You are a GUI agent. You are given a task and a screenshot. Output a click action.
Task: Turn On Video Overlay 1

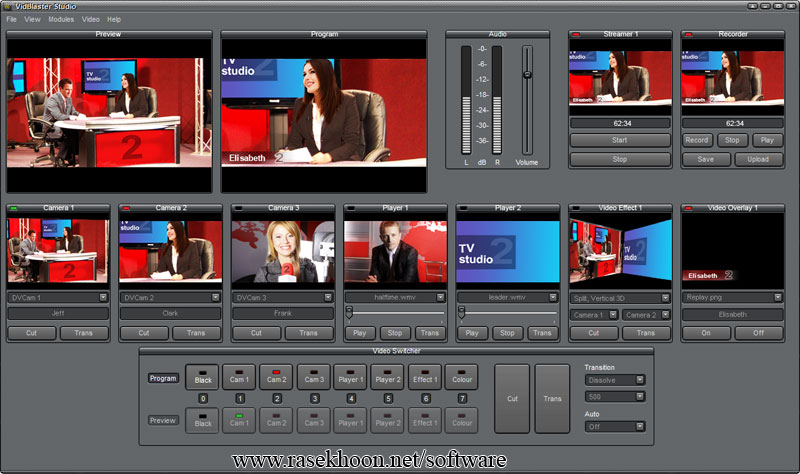coord(706,333)
